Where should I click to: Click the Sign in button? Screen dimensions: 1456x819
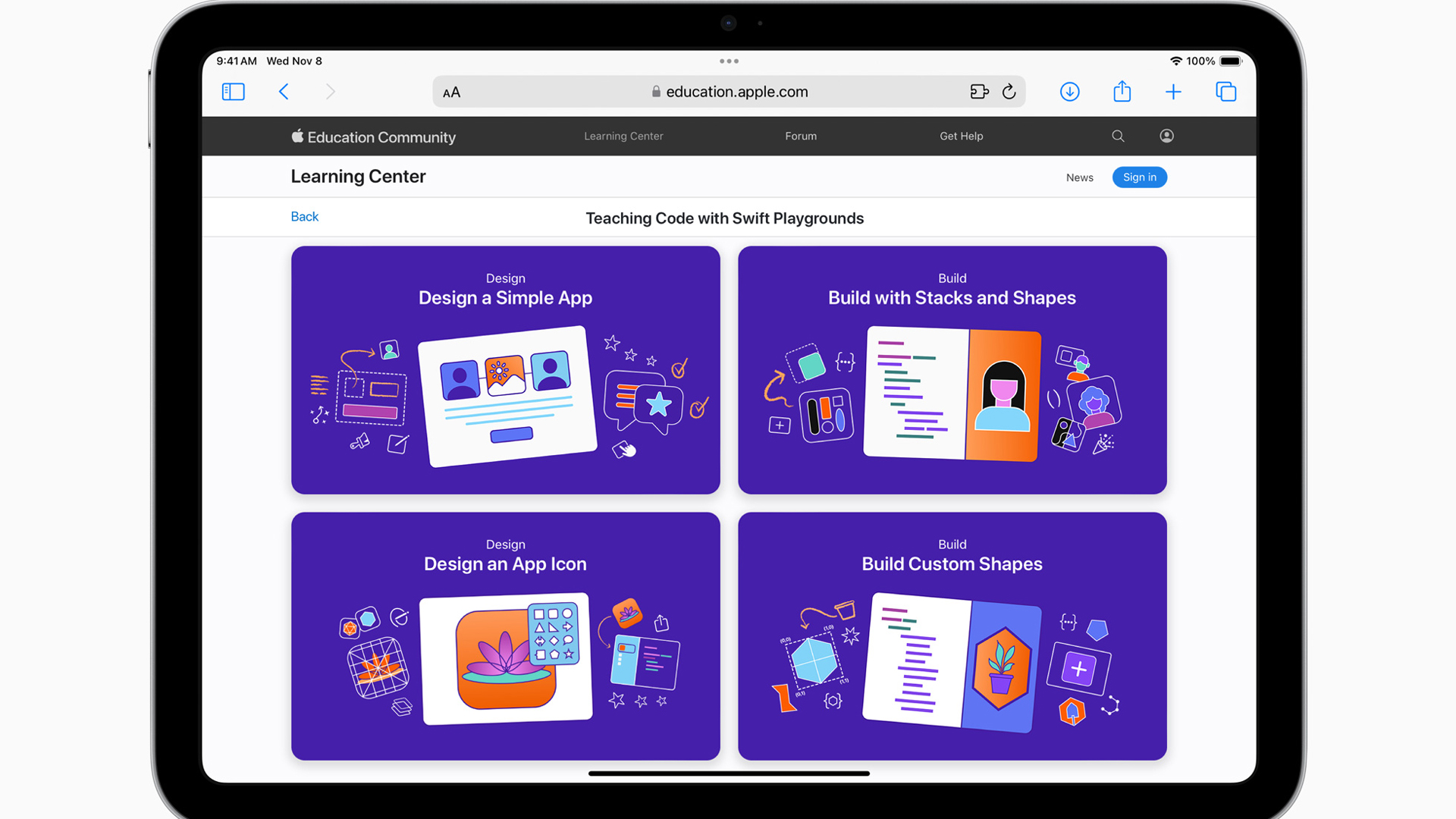(1139, 177)
